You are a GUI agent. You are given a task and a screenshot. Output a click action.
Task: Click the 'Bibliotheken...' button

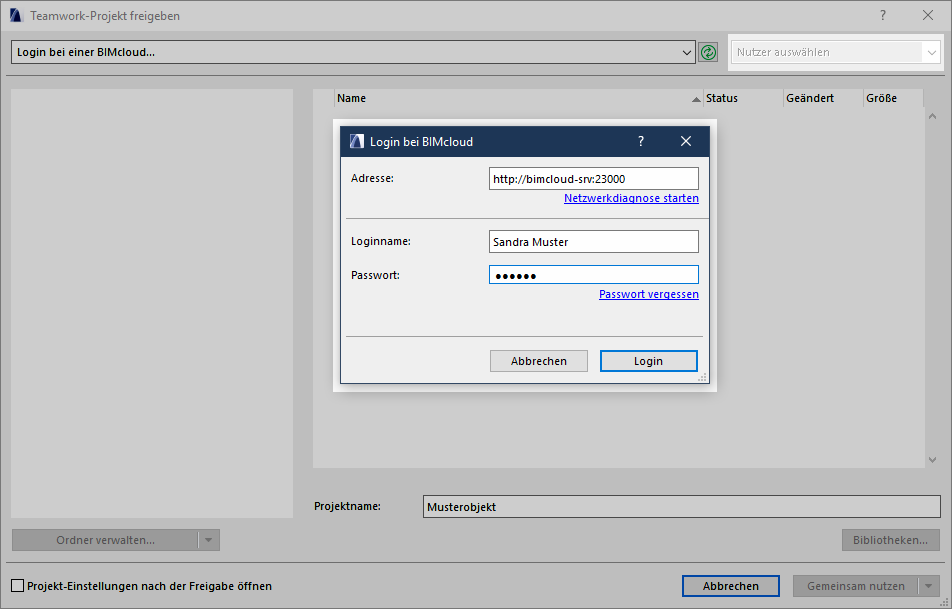point(891,540)
